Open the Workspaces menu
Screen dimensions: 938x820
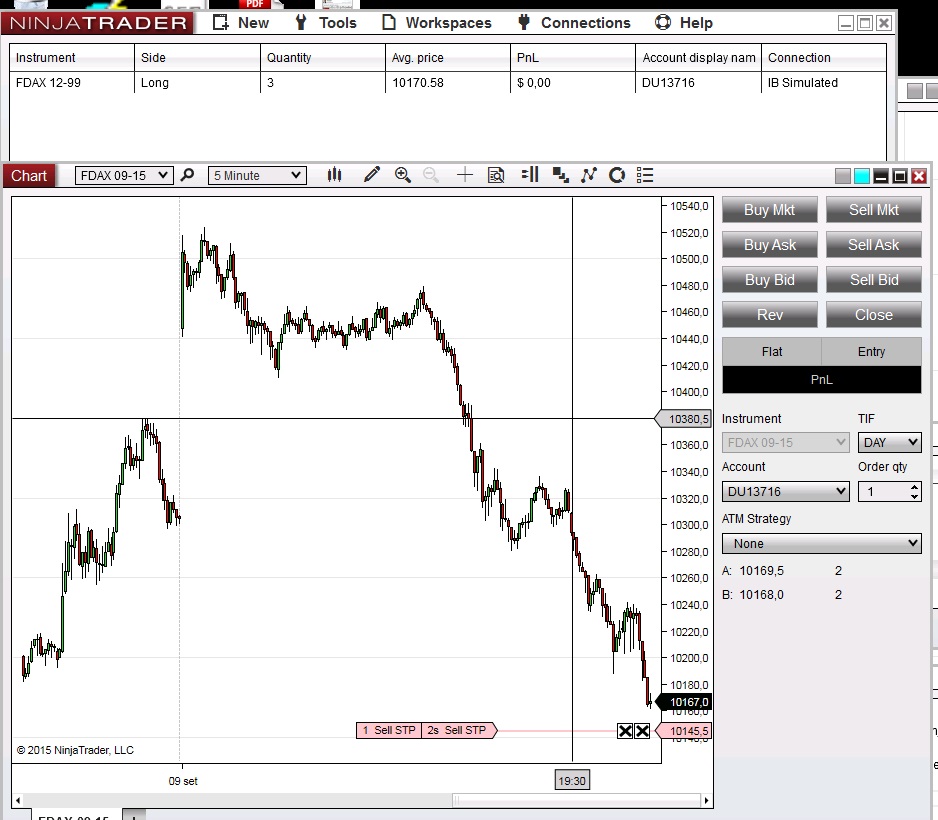pyautogui.click(x=437, y=23)
